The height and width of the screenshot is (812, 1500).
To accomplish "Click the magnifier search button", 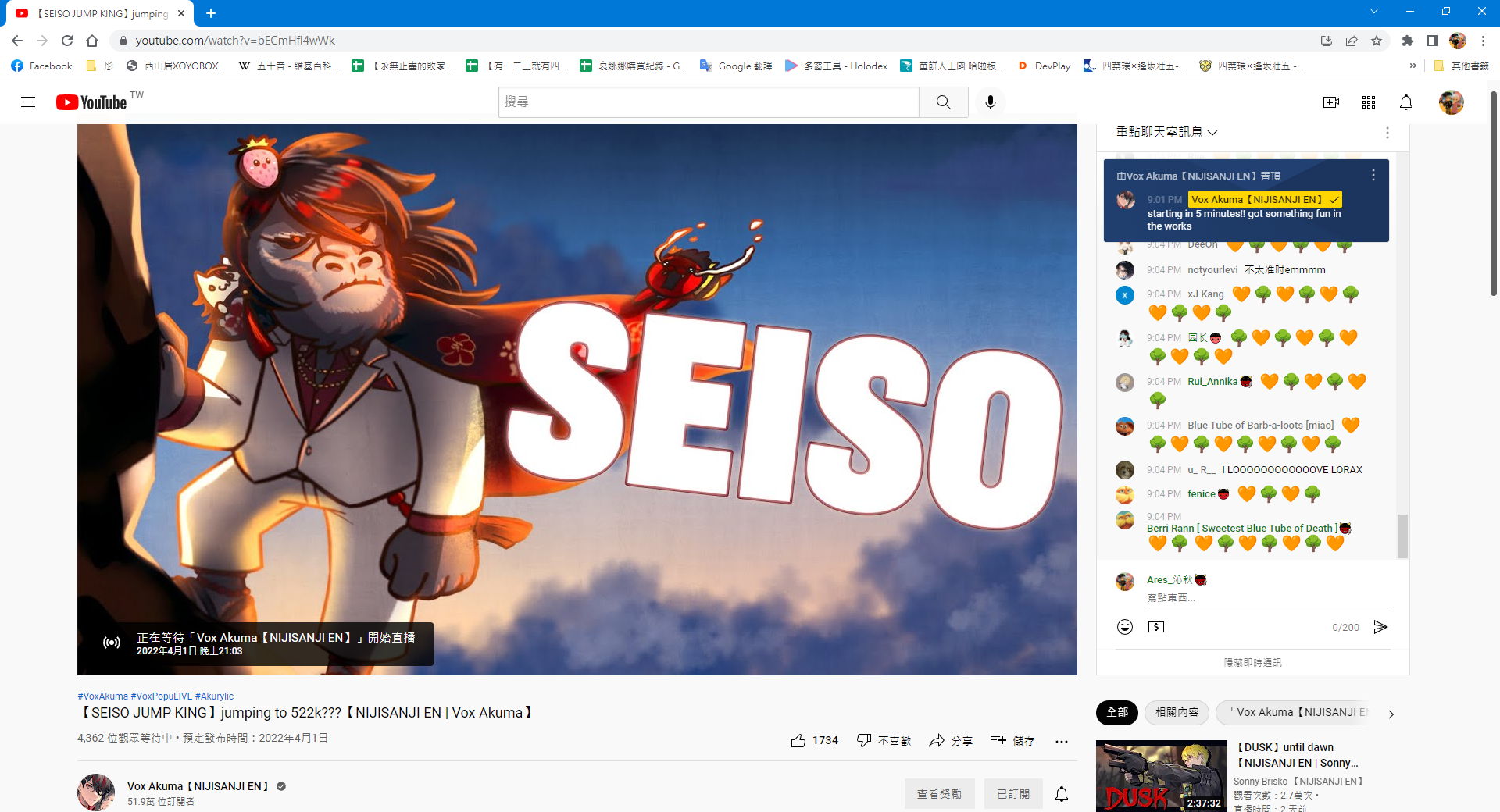I will [x=944, y=102].
